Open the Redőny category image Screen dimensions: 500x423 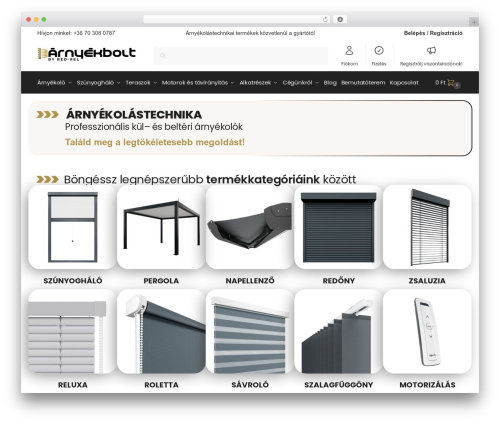[x=339, y=227]
